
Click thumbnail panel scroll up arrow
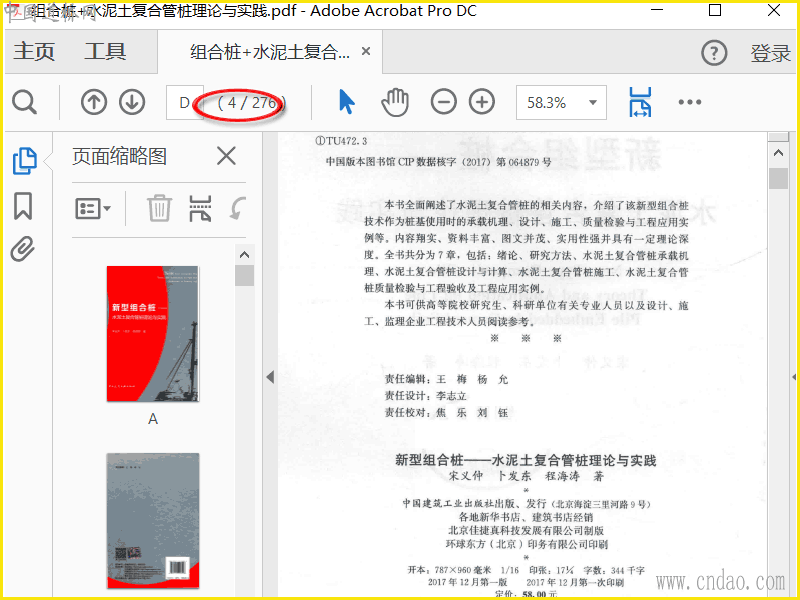pyautogui.click(x=244, y=255)
